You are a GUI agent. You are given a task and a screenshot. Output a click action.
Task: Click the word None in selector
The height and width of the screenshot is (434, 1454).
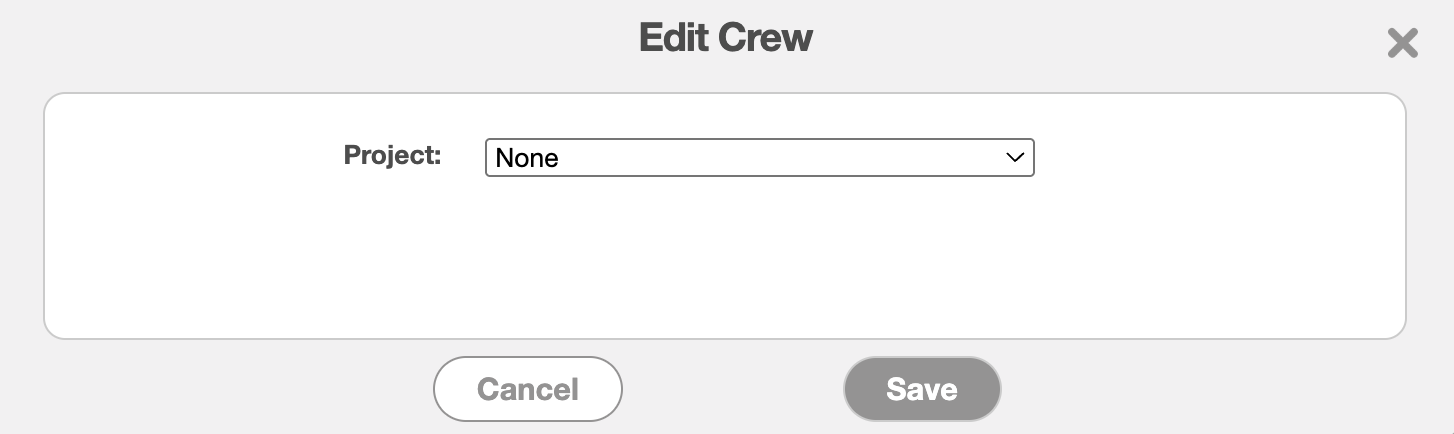527,158
